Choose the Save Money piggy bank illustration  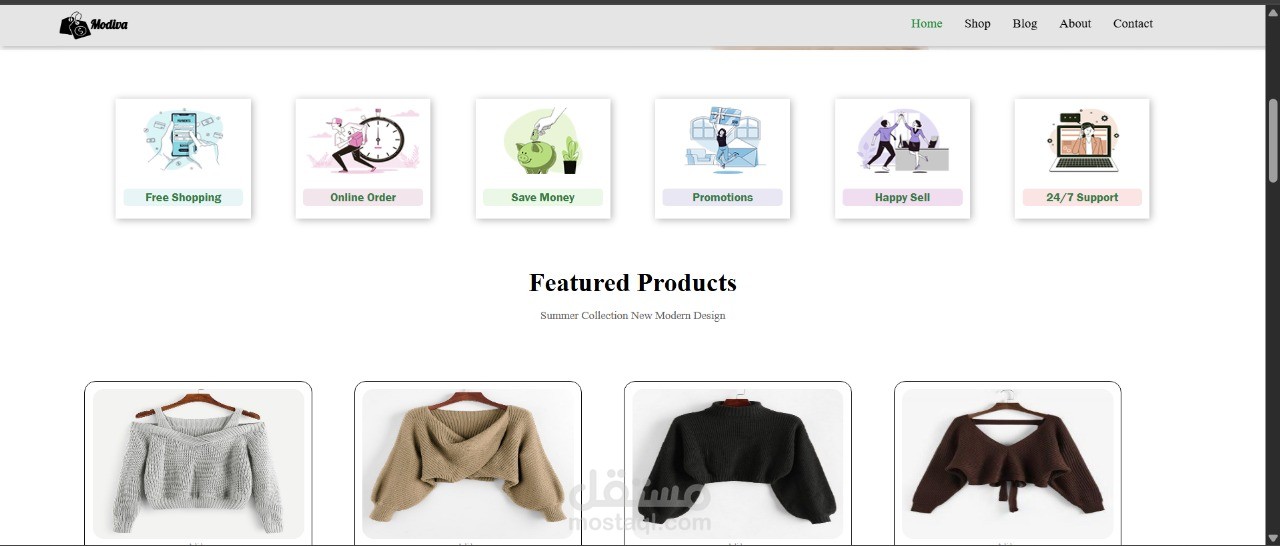[543, 141]
